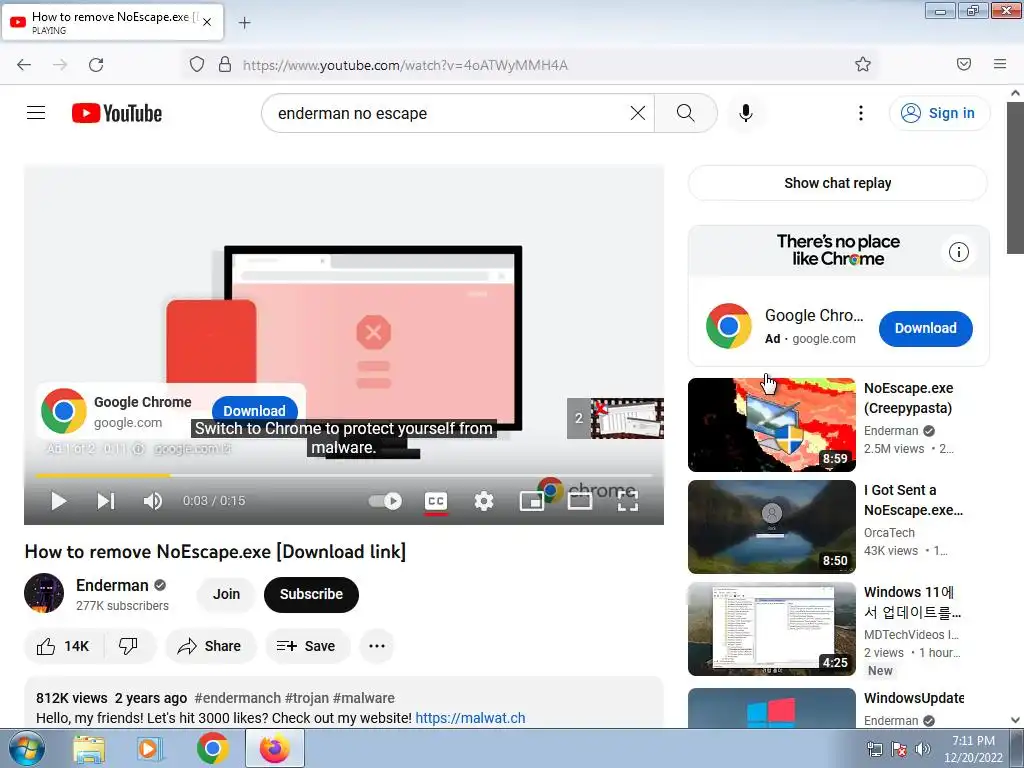Show chat replay
Screen dimensions: 1024x768
[x=838, y=183]
